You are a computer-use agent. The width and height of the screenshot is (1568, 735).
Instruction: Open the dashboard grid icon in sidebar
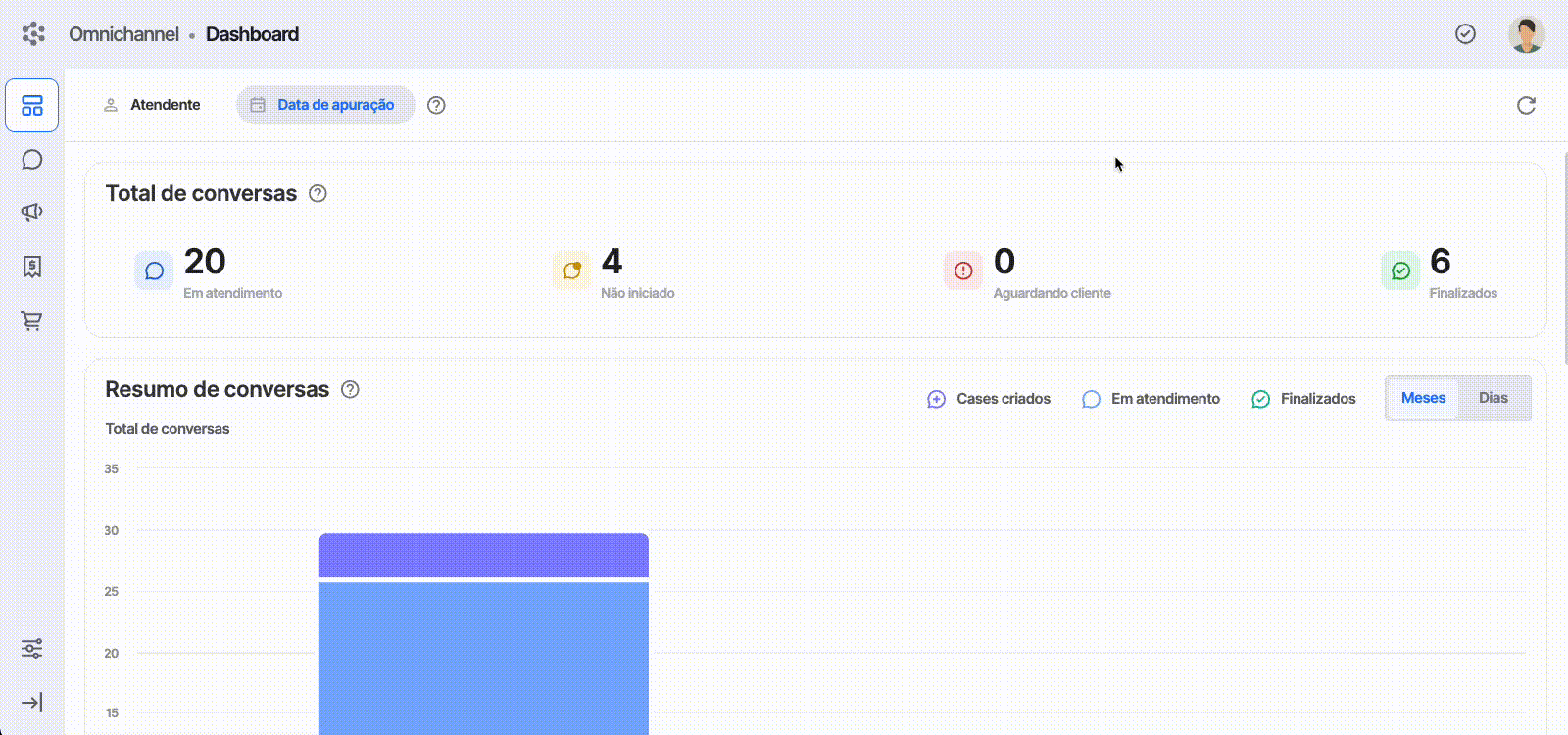tap(32, 105)
